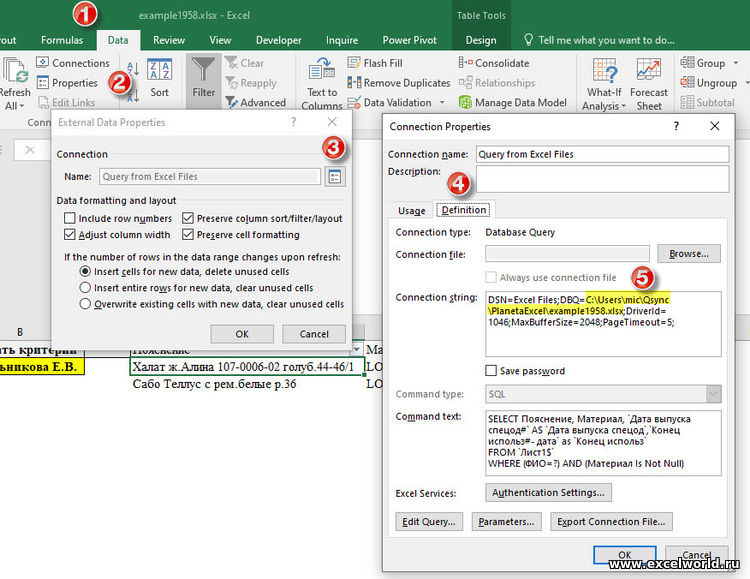Click Edit Links in the ribbon

(66, 102)
